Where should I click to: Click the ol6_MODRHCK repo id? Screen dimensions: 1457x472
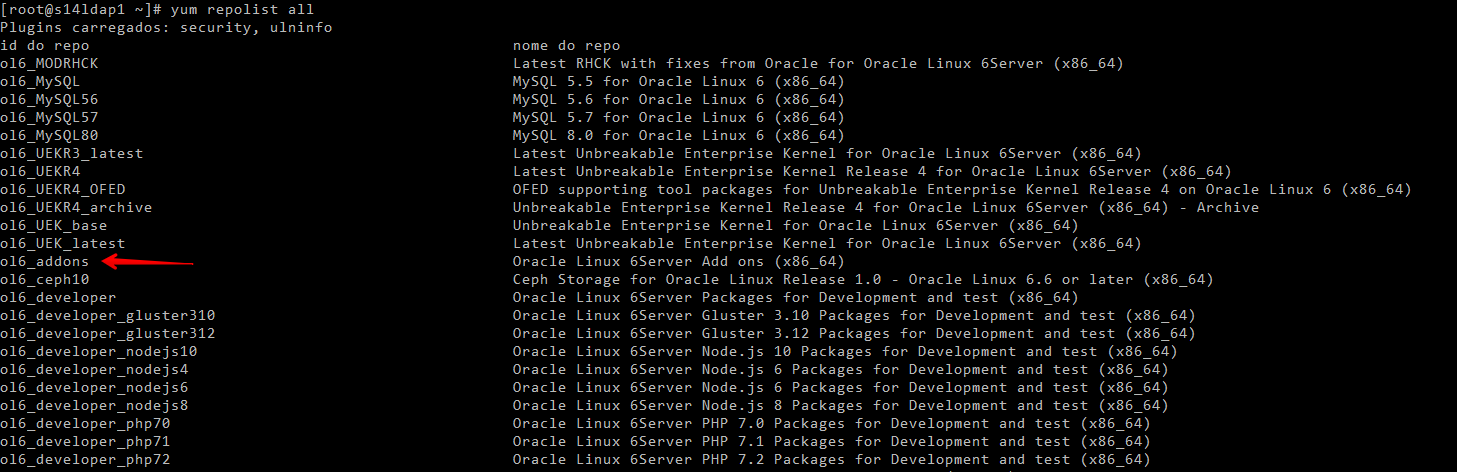49,64
